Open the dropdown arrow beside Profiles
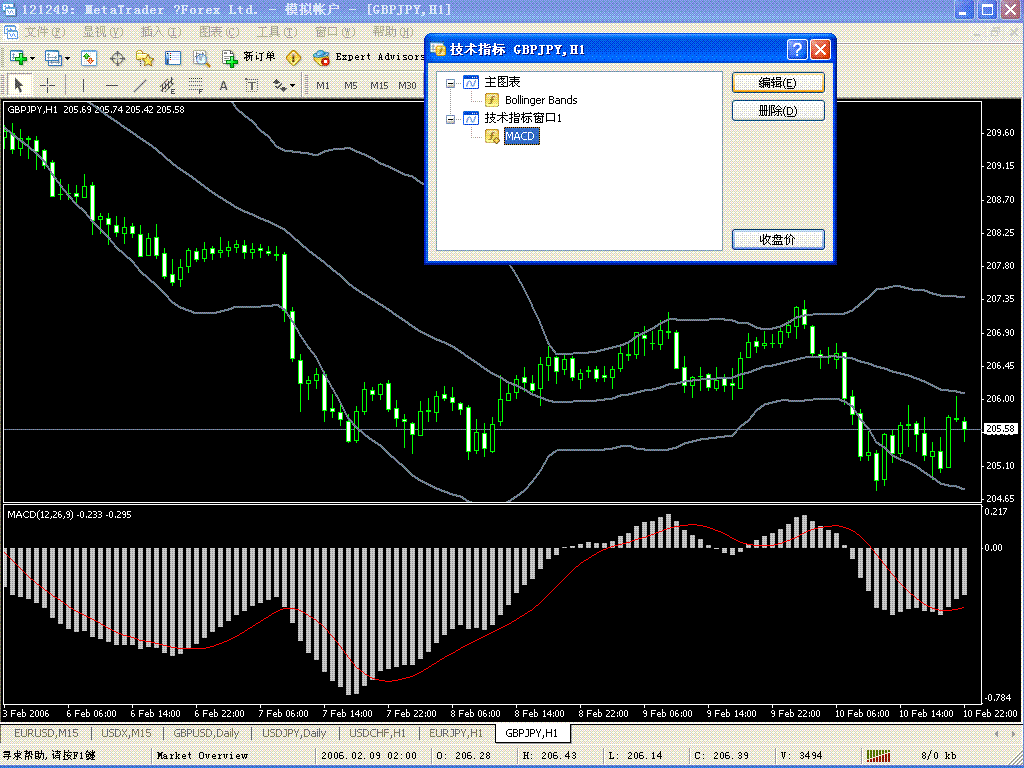 click(x=67, y=59)
